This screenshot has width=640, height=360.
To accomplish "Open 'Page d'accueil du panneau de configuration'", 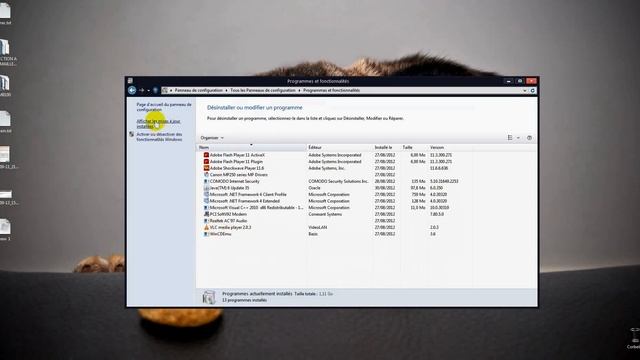I will (164, 107).
